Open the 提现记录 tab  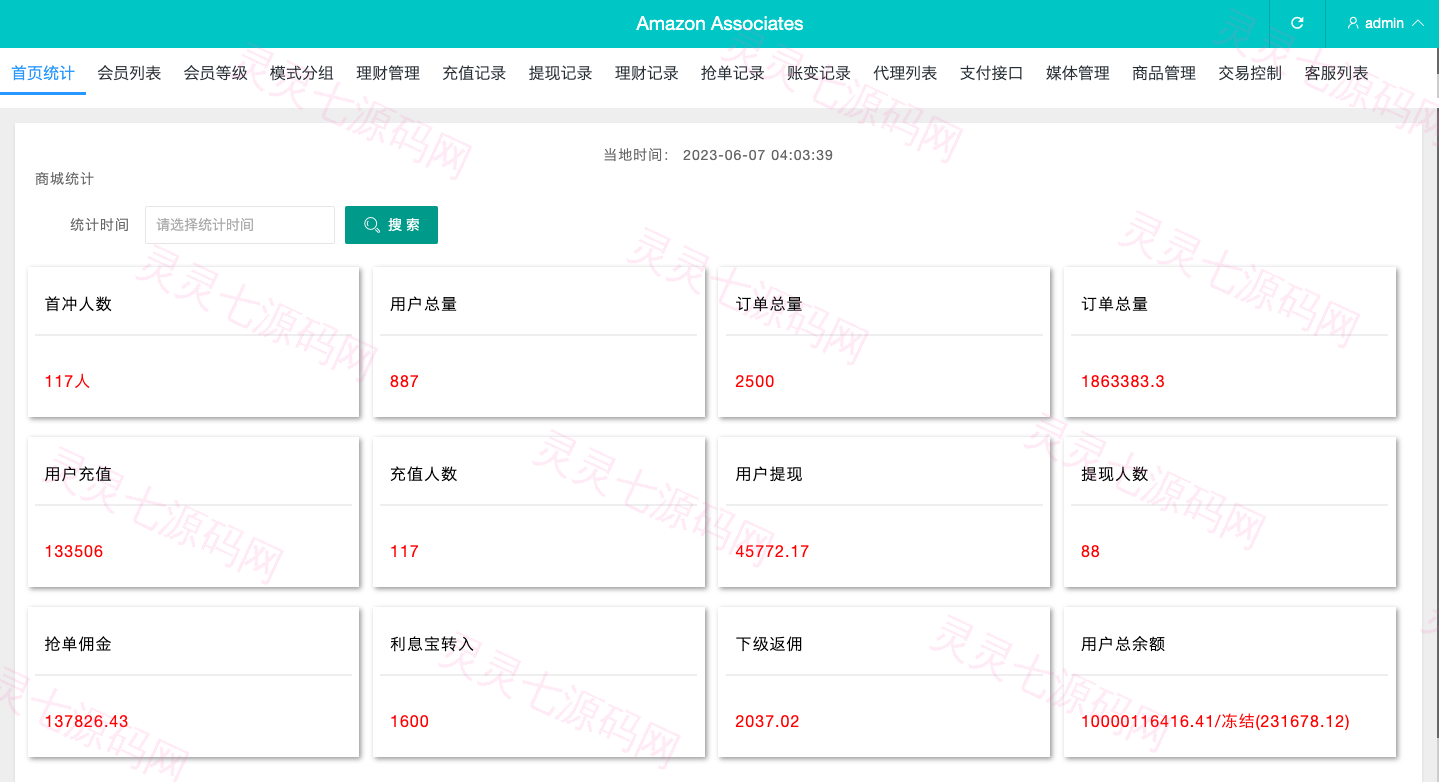coord(561,73)
